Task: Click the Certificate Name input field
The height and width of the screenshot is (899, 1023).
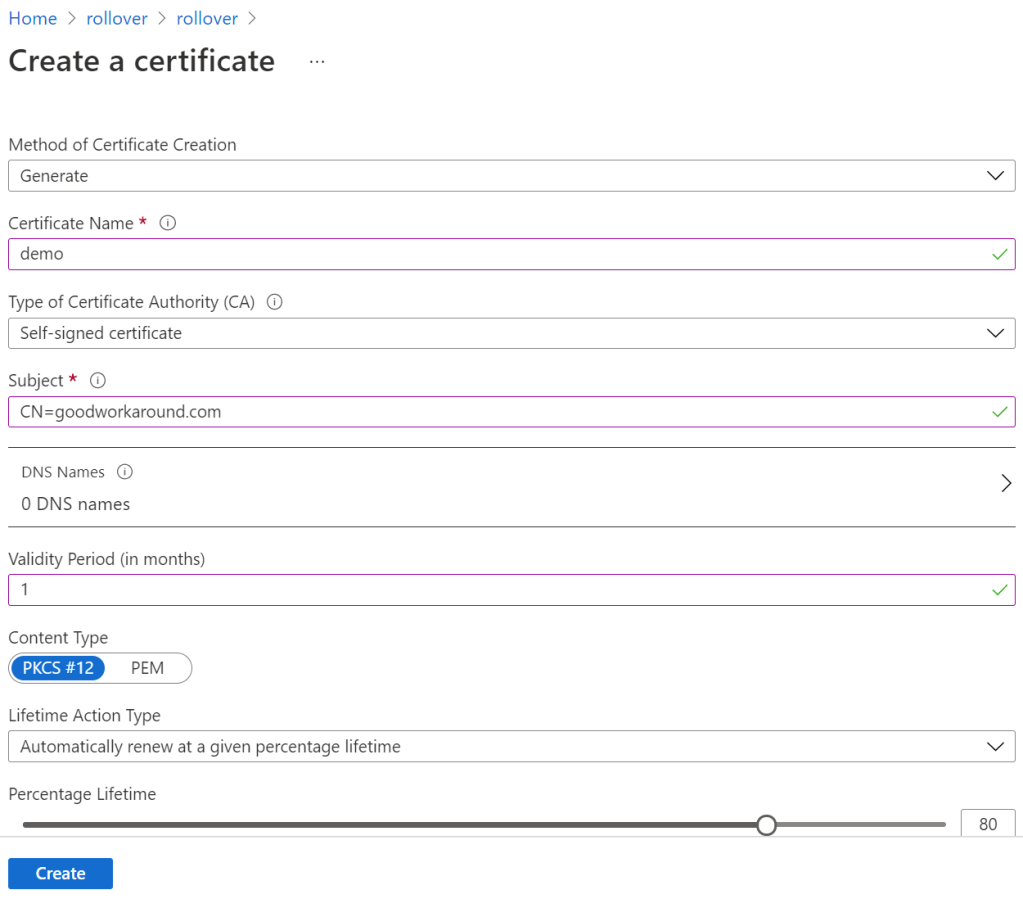Action: click(x=500, y=254)
